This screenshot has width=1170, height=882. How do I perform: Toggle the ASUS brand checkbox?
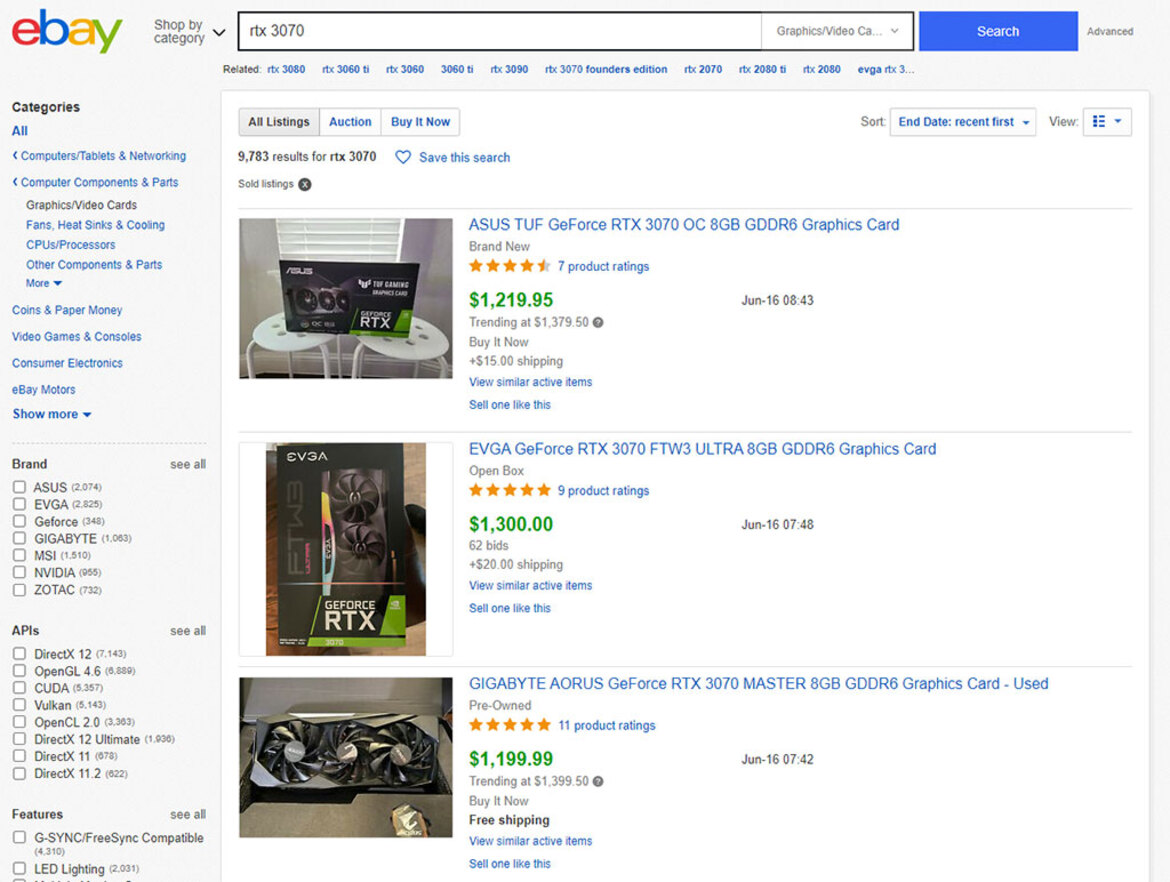[19, 487]
